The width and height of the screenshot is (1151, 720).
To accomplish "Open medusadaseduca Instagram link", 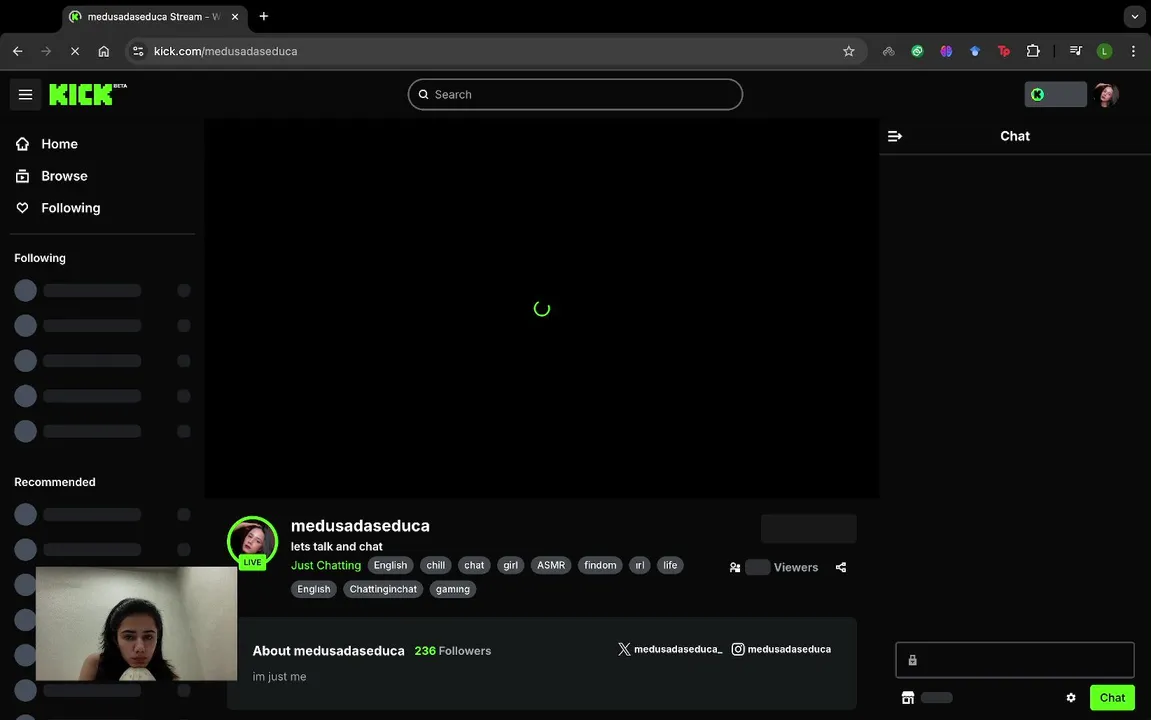I will pyautogui.click(x=781, y=649).
